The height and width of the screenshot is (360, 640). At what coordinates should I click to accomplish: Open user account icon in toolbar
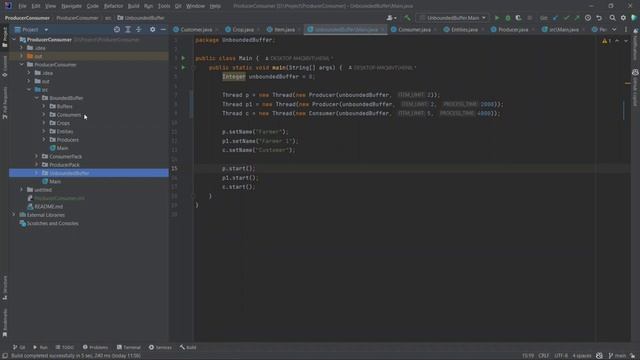point(391,18)
